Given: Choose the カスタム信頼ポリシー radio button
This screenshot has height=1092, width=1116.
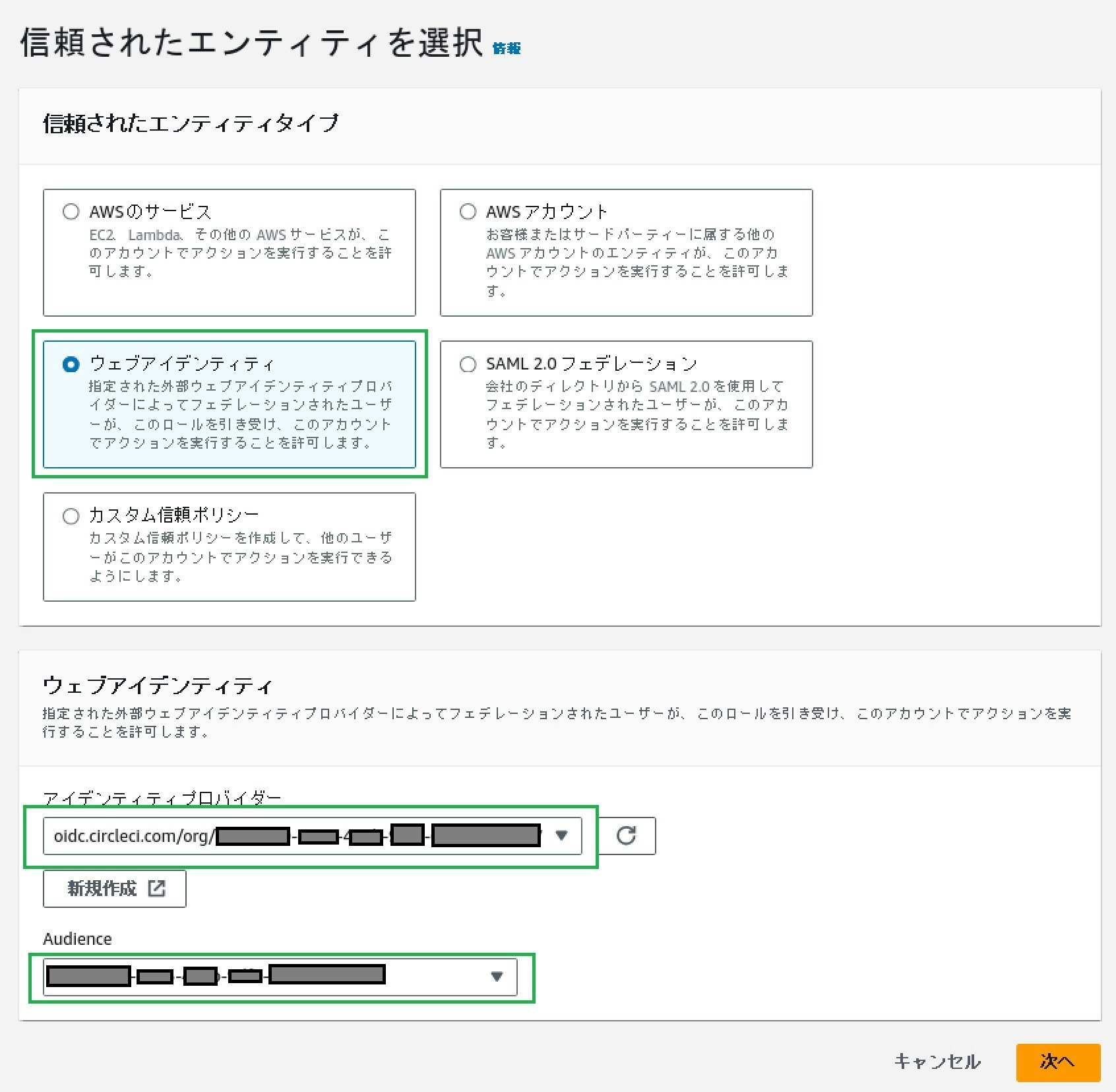Looking at the screenshot, I should 71,516.
